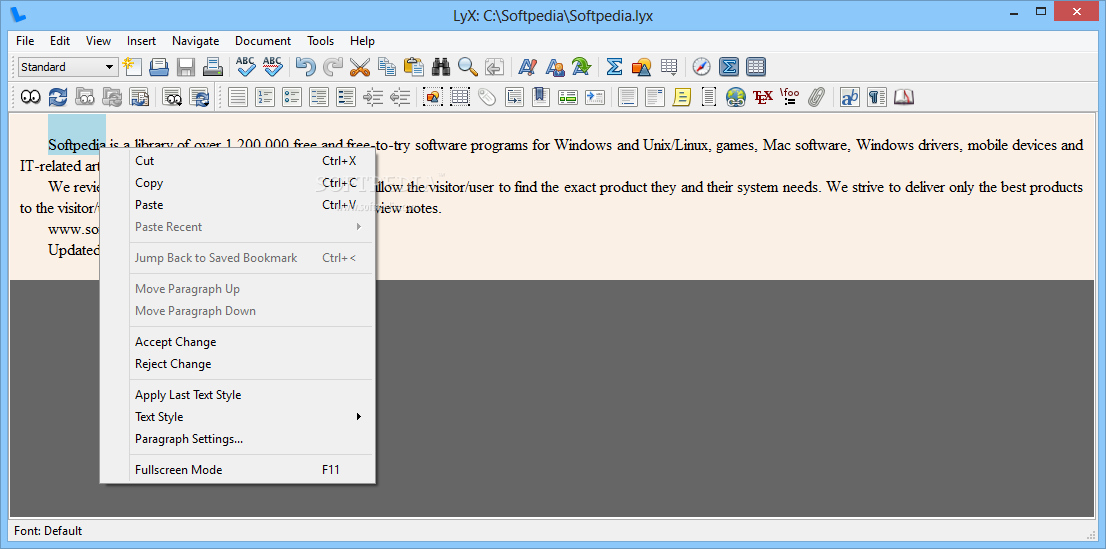Open update other formats dropdown

click(200, 97)
